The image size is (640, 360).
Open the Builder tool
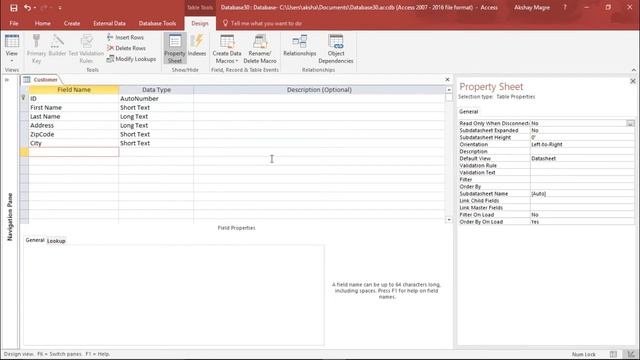click(x=57, y=46)
